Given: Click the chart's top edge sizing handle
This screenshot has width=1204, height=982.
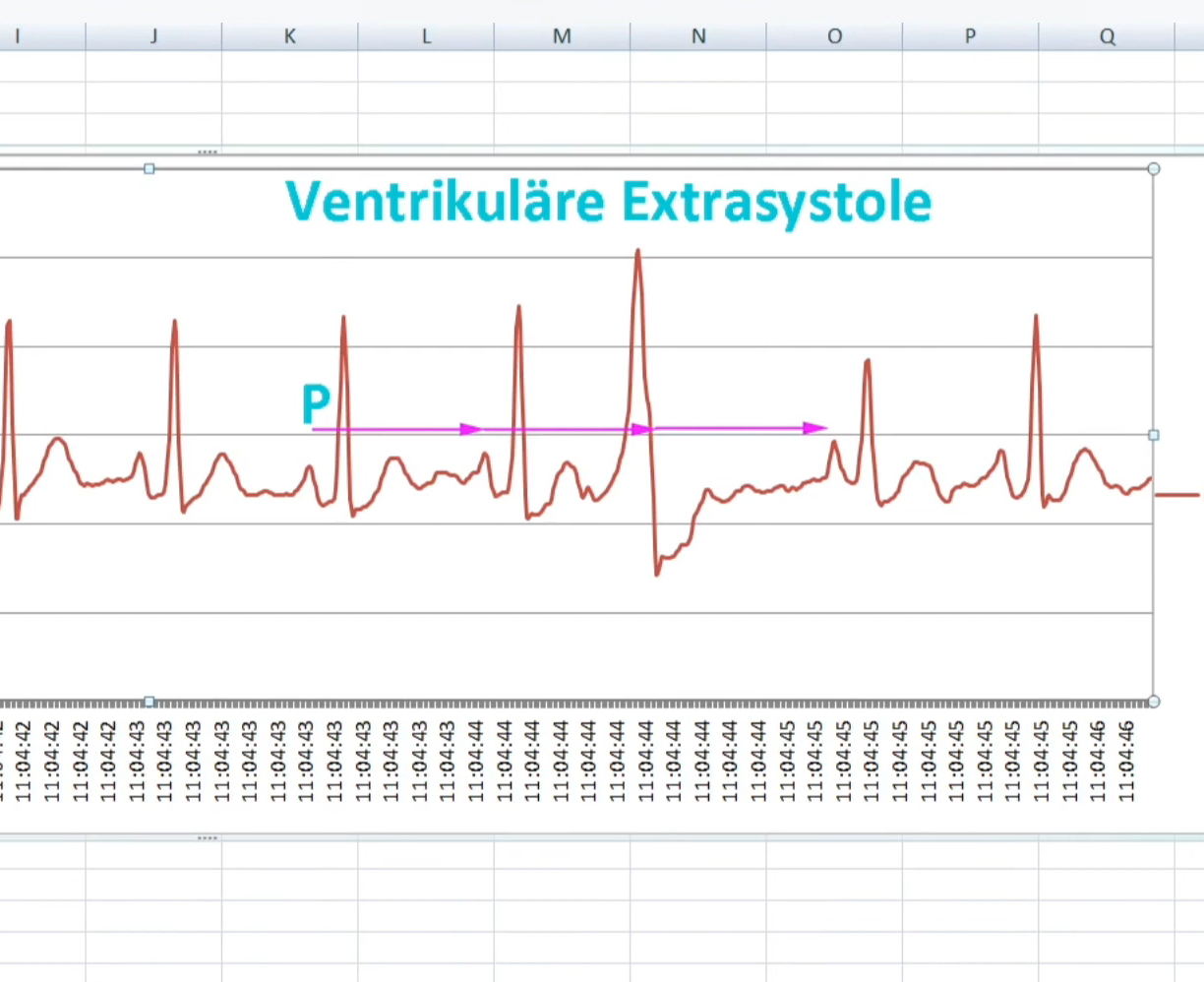Looking at the screenshot, I should [x=150, y=169].
